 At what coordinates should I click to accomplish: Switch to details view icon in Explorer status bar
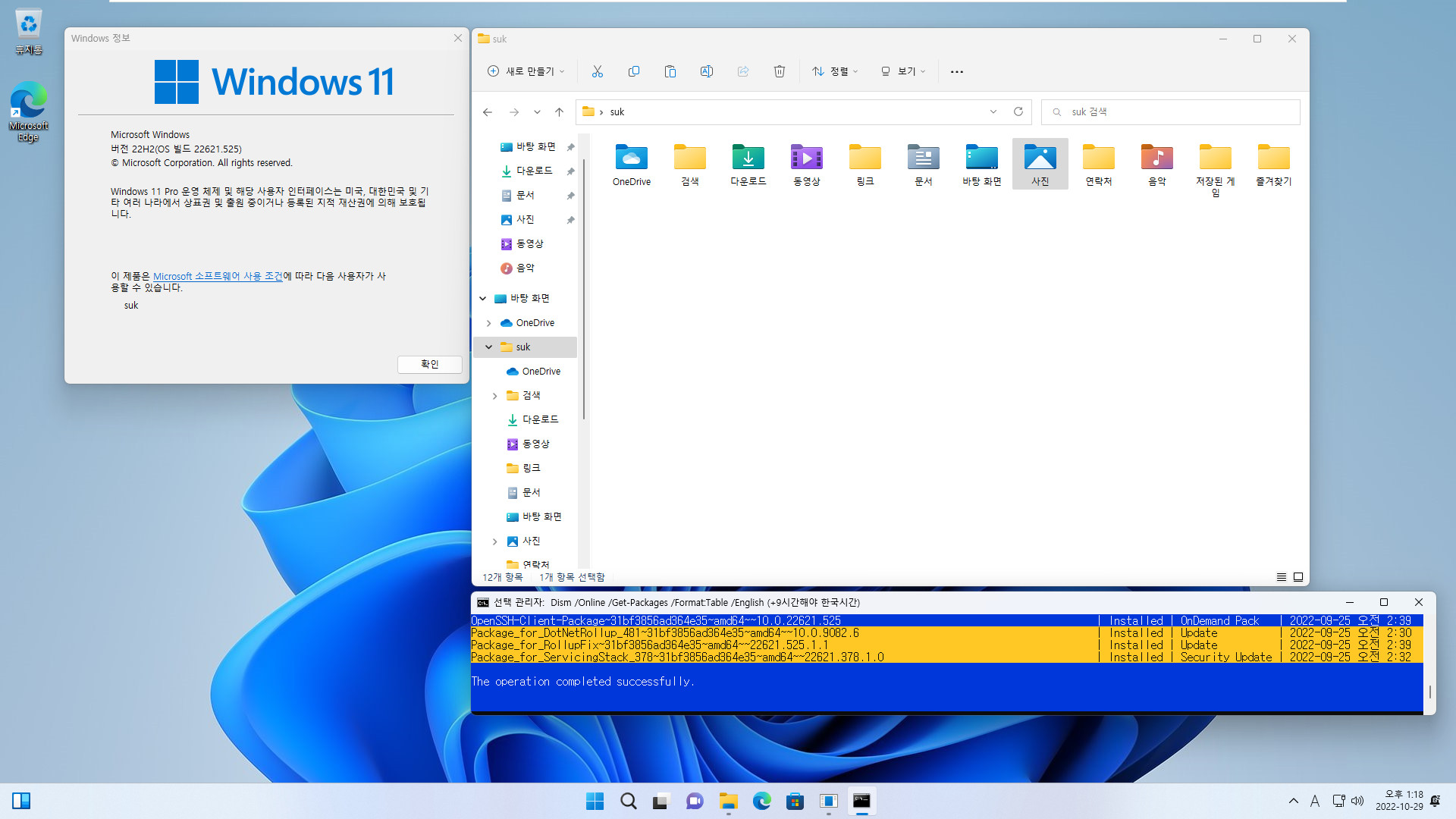click(1282, 577)
